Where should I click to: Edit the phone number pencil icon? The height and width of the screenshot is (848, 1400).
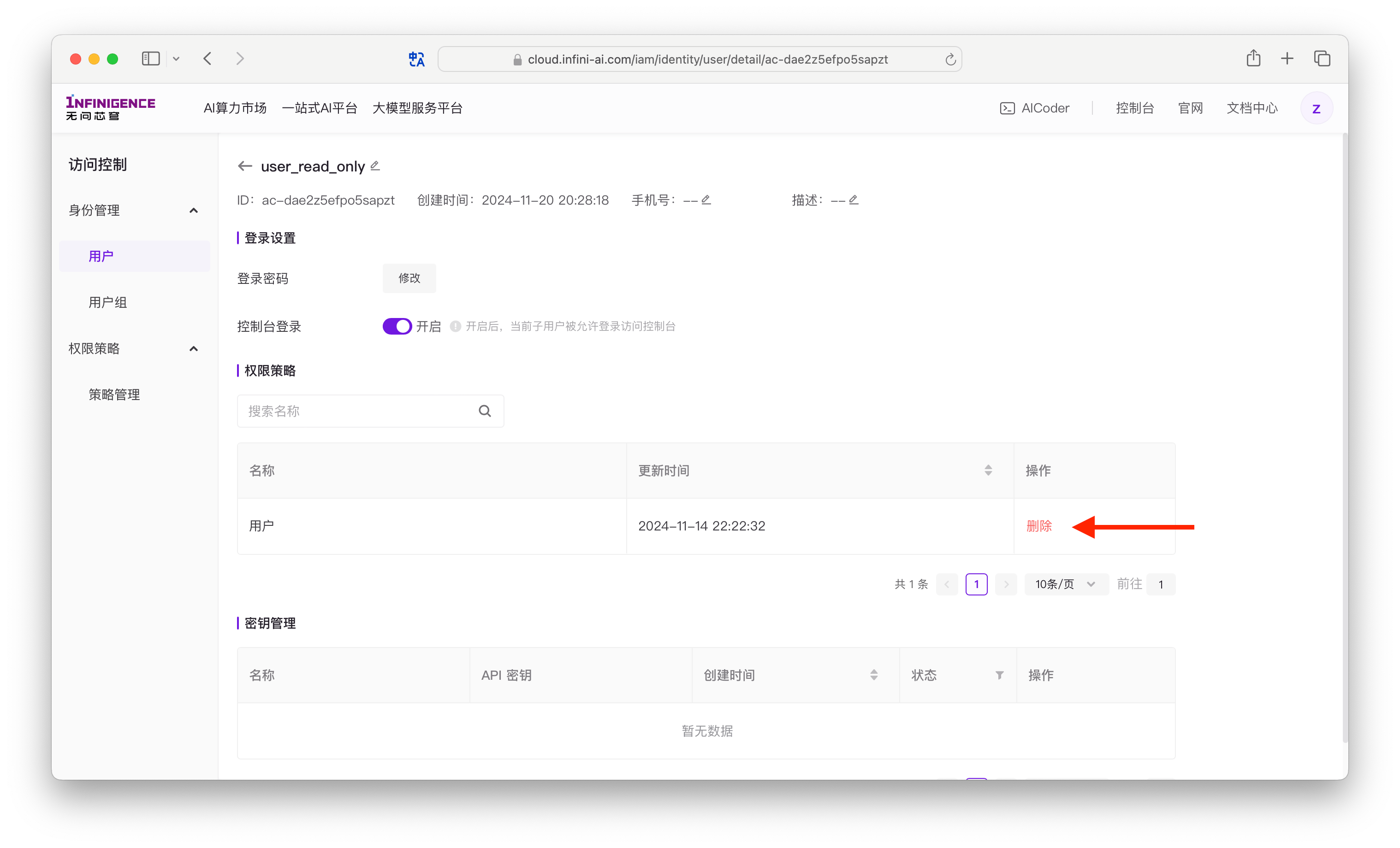706,200
